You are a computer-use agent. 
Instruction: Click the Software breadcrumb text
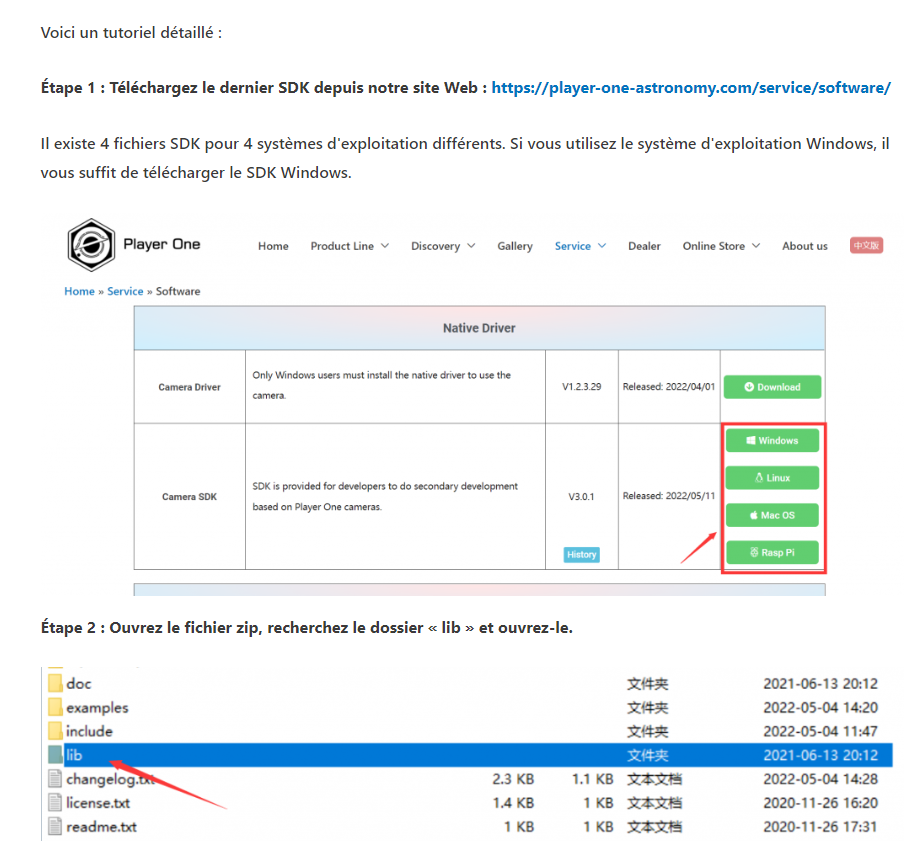tap(178, 291)
